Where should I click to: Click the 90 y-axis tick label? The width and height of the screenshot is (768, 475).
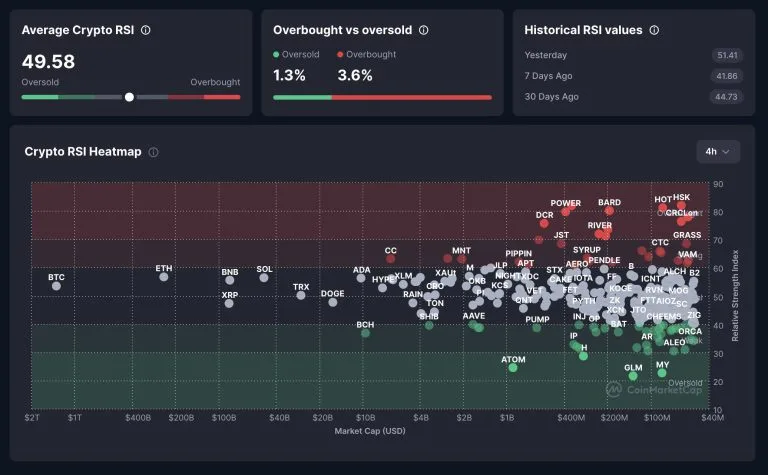(718, 184)
